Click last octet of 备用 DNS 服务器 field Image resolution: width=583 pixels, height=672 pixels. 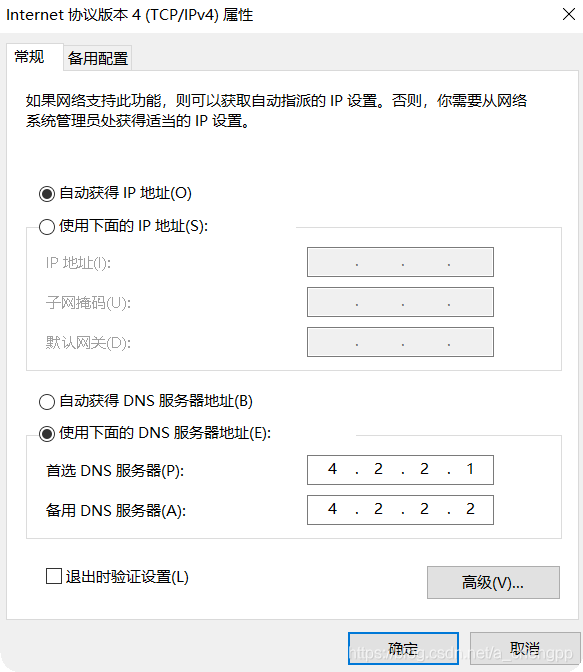(x=470, y=509)
